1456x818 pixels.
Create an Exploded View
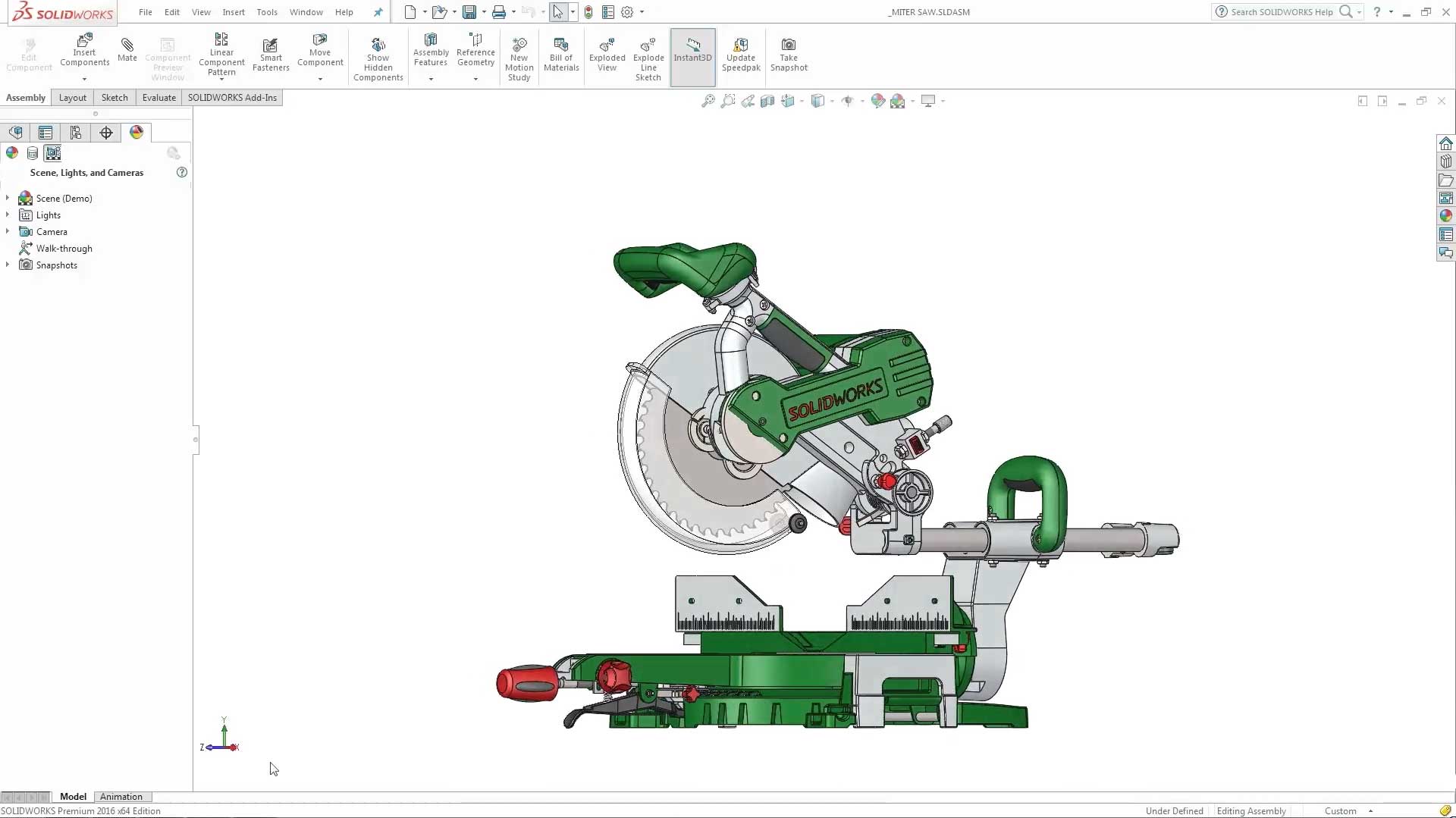607,55
